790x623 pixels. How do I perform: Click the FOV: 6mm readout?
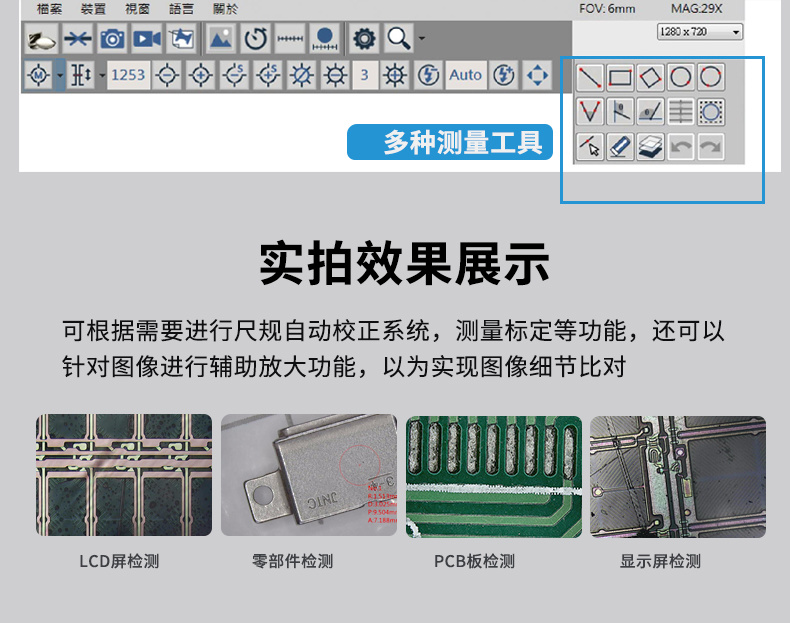point(607,9)
